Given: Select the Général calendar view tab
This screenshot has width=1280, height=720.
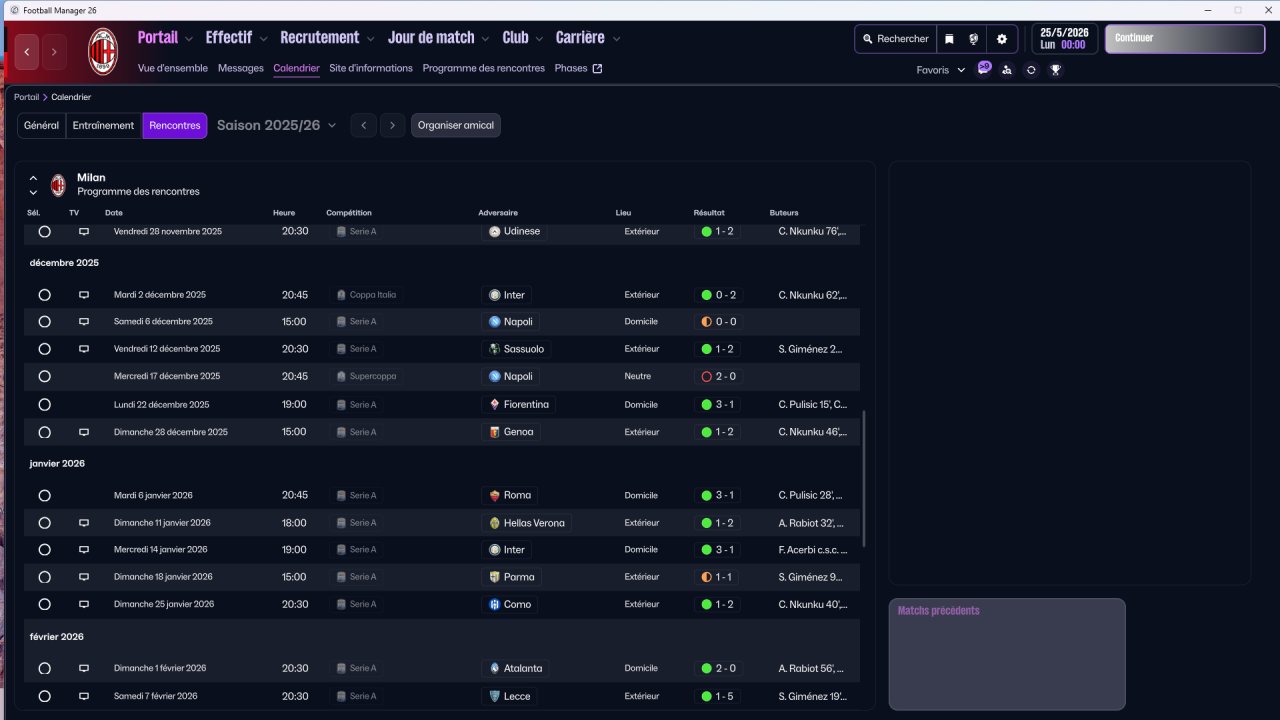Looking at the screenshot, I should (42, 125).
